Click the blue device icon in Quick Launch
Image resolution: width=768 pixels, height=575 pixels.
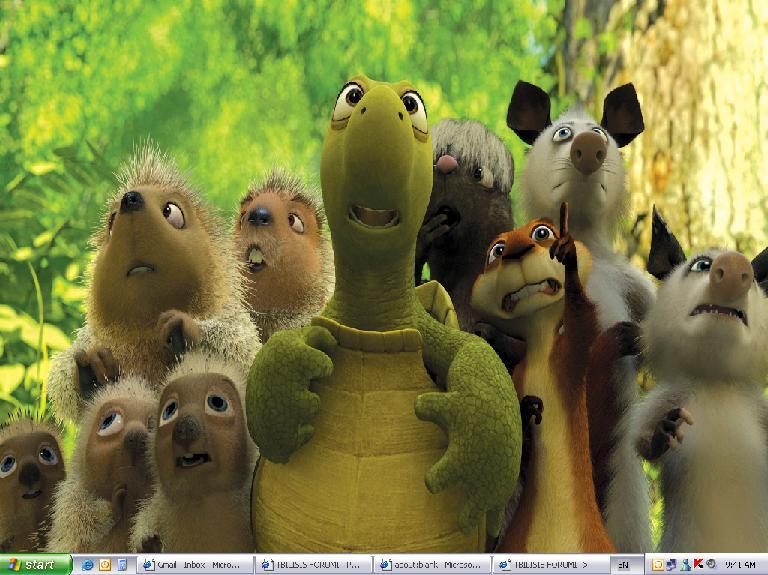pos(122,565)
